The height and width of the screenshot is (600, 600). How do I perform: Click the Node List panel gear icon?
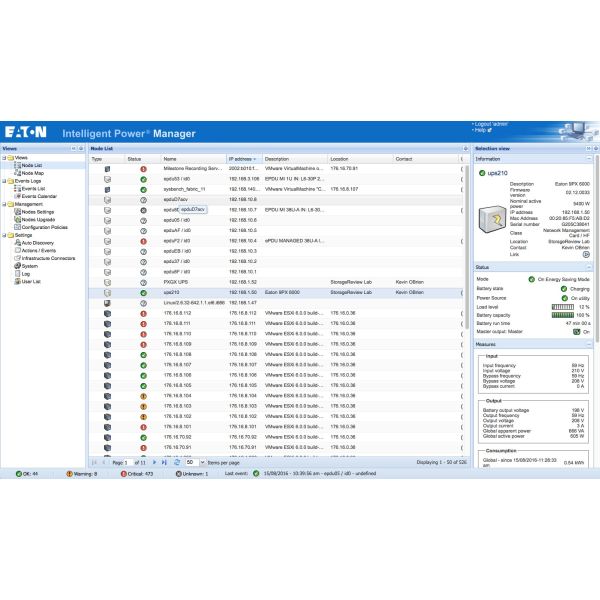tap(466, 148)
